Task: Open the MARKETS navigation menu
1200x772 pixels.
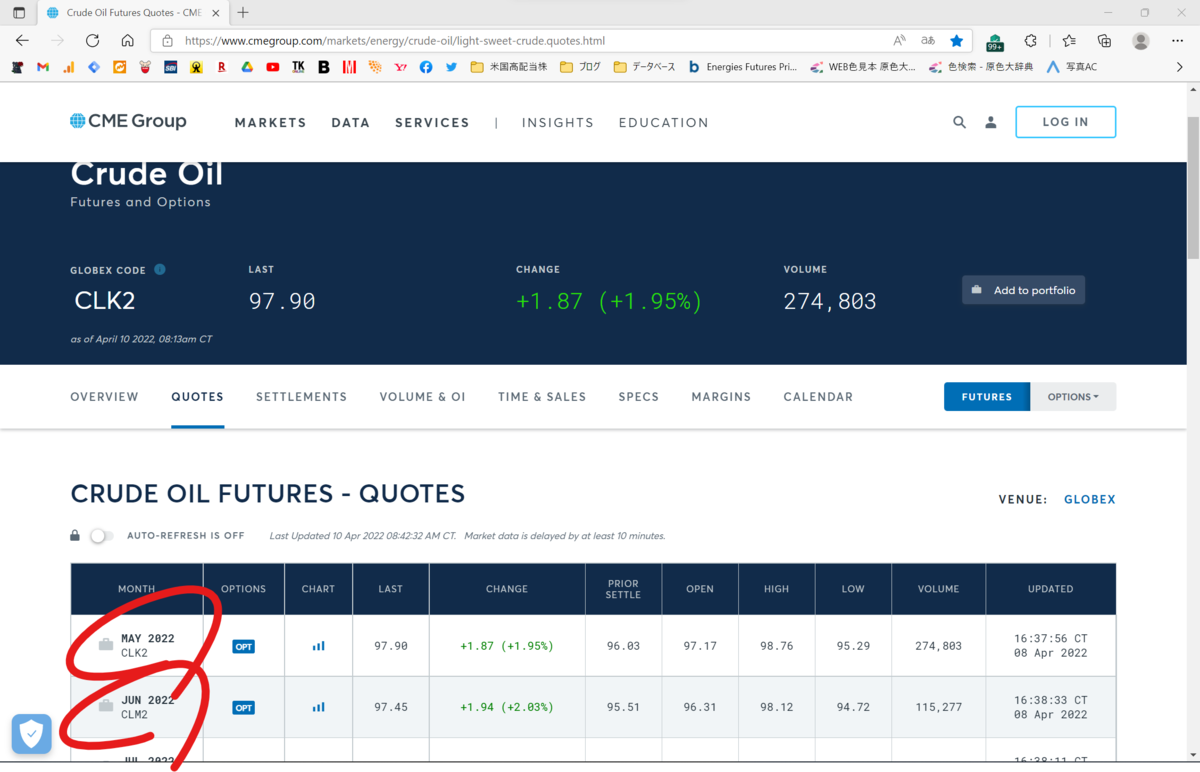Action: (270, 122)
